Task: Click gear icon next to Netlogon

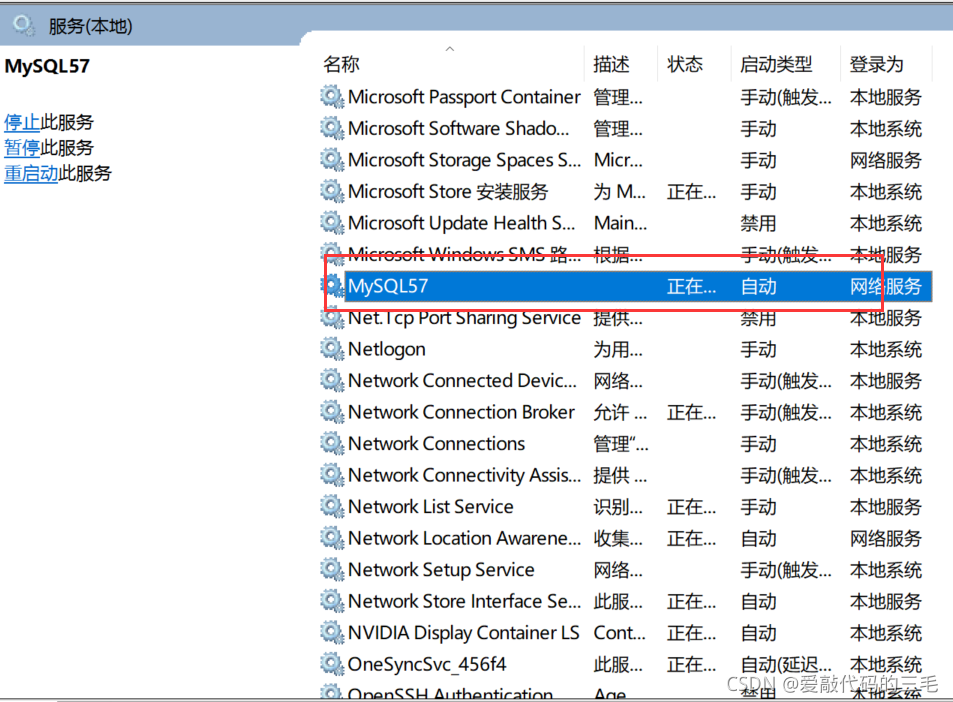Action: pos(332,349)
